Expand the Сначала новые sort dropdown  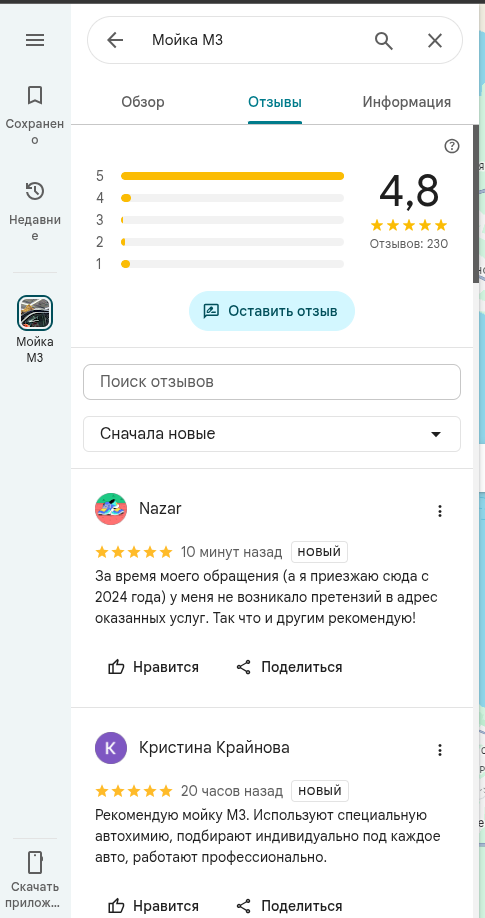click(272, 434)
